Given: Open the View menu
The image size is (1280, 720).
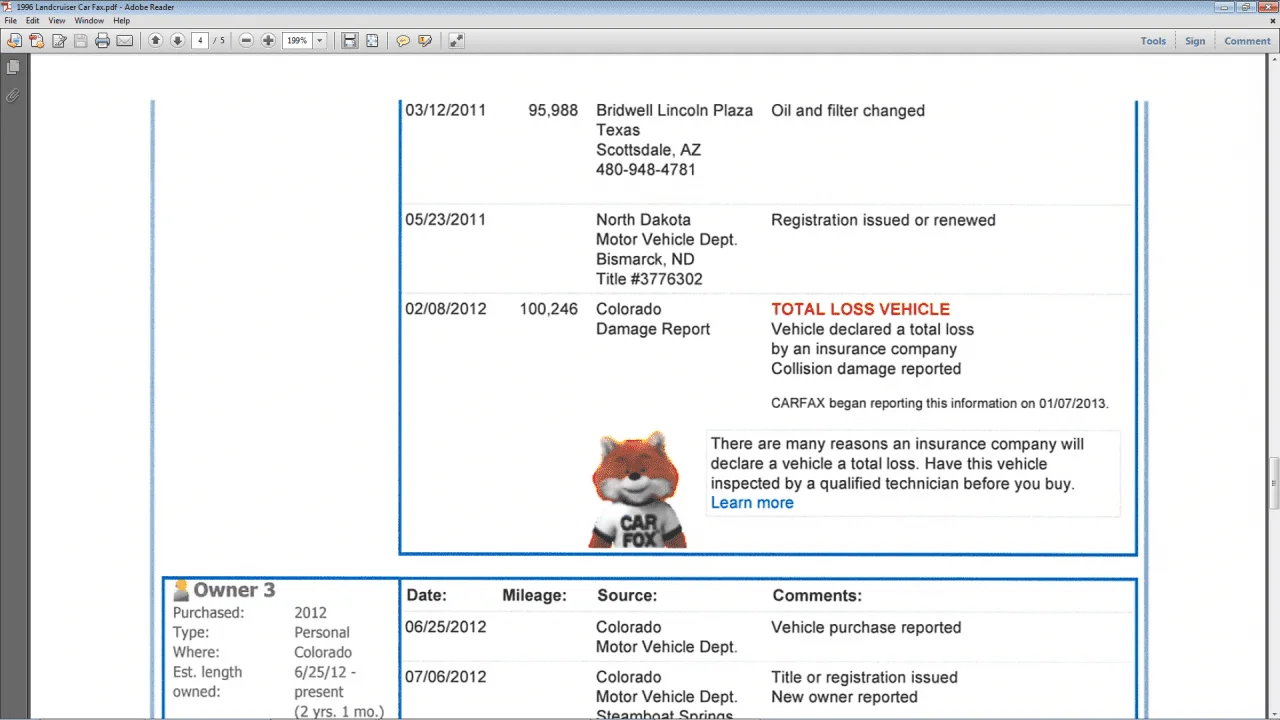Looking at the screenshot, I should [x=57, y=20].
